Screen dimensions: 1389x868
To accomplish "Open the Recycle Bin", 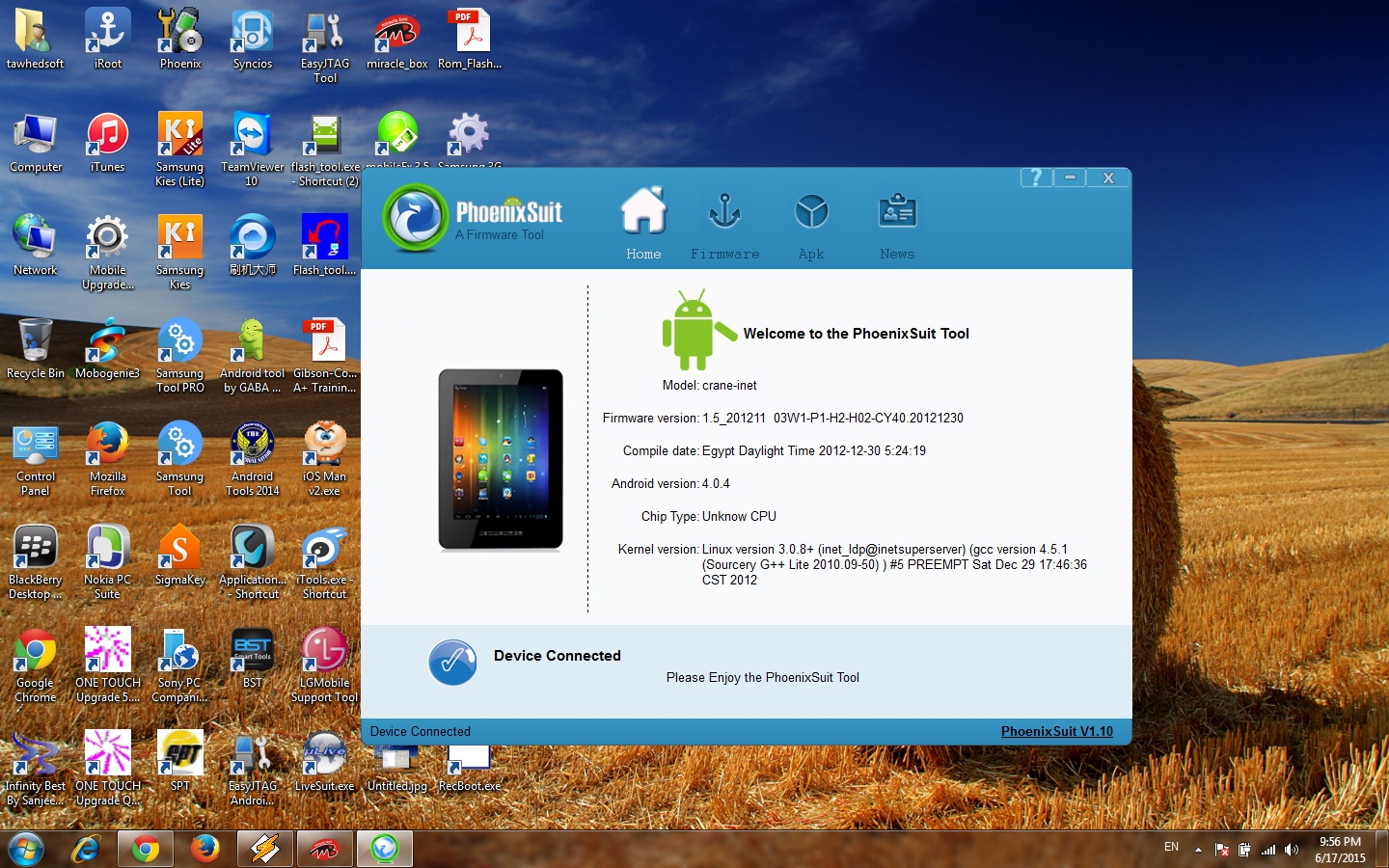I will [x=36, y=350].
